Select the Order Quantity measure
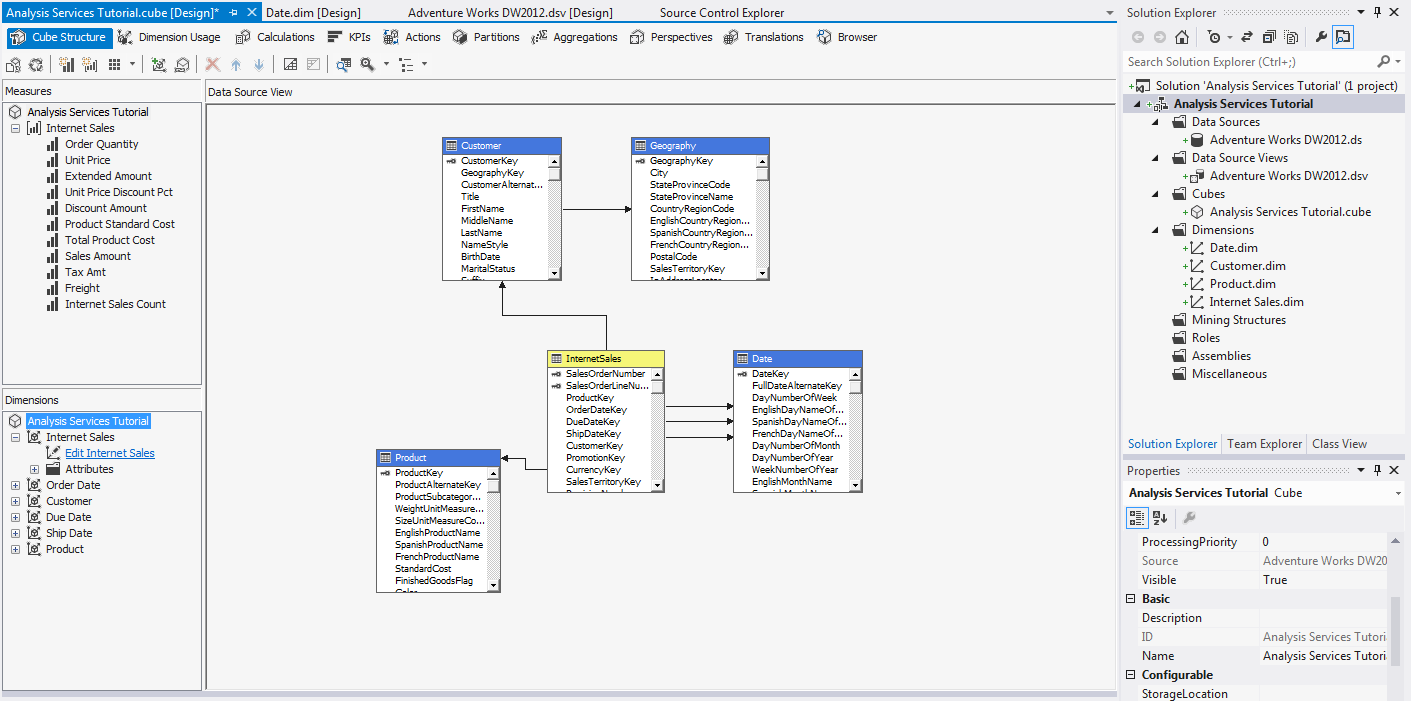This screenshot has width=1411, height=701. [102, 144]
